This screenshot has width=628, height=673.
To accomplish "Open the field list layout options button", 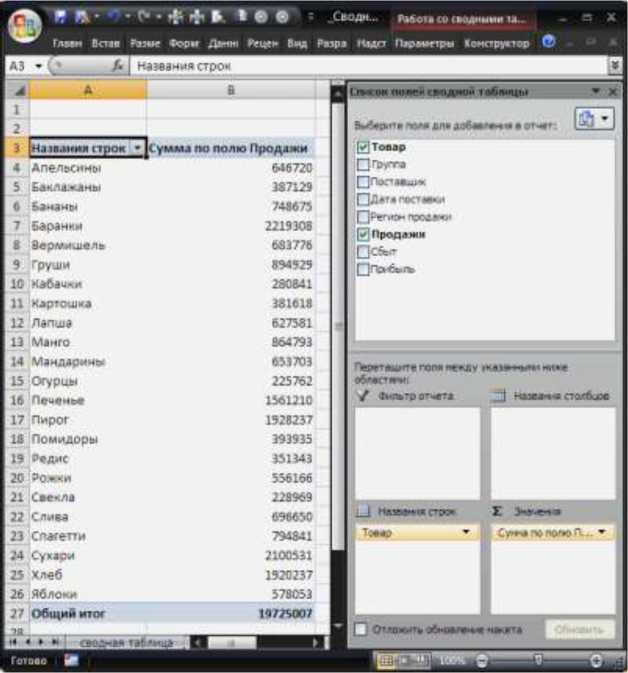I will pyautogui.click(x=594, y=118).
